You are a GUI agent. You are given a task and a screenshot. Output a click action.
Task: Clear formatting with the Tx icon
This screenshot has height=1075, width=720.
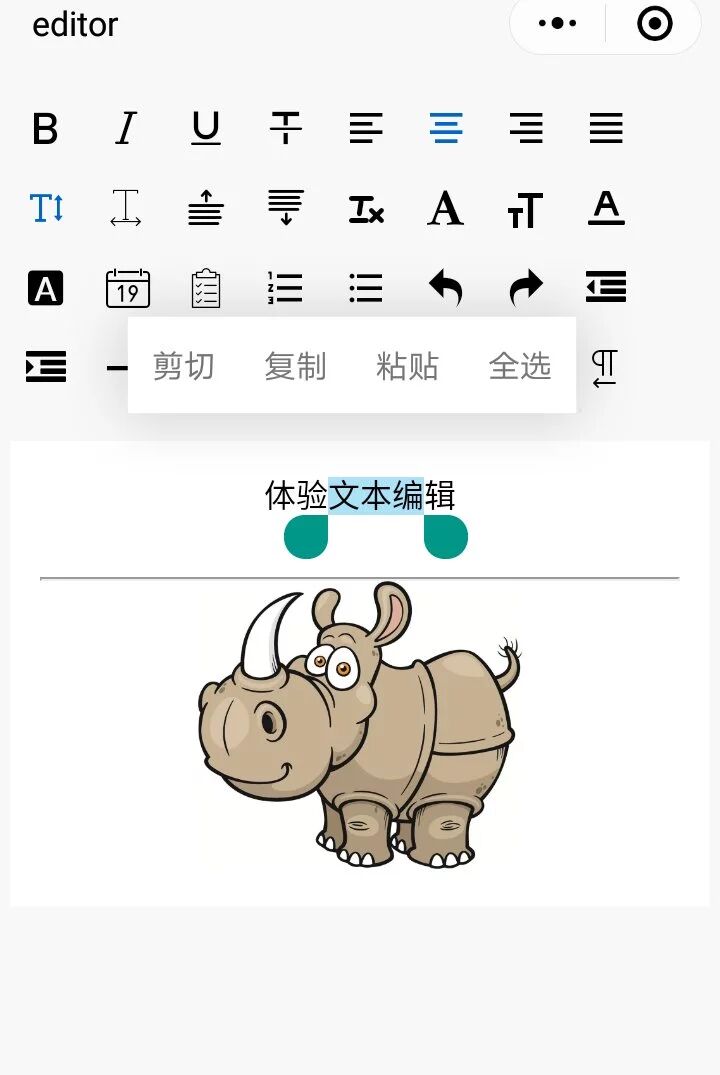tap(366, 208)
